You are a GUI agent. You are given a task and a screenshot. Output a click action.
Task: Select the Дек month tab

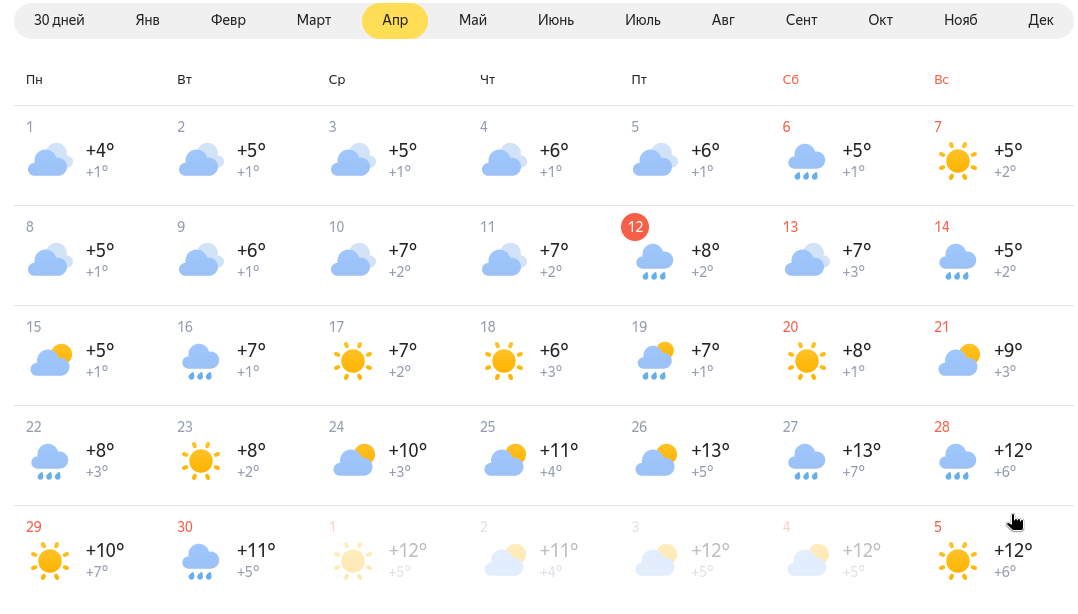1040,20
